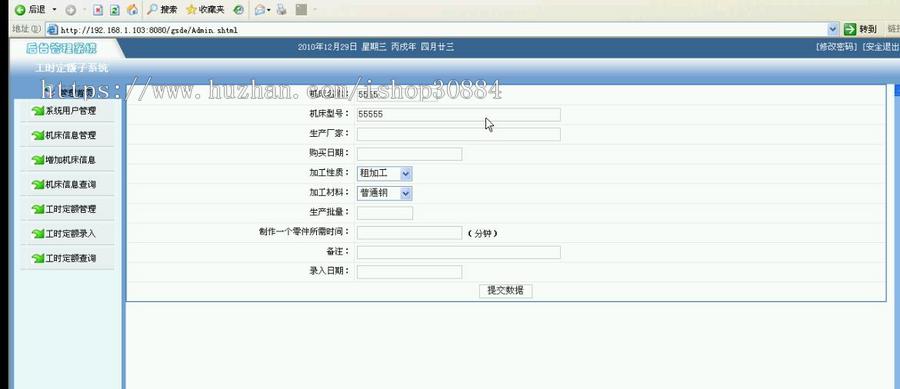Click green arrow icon beside 工时定额管理
Viewport: 900px width, 389px height.
click(38, 209)
